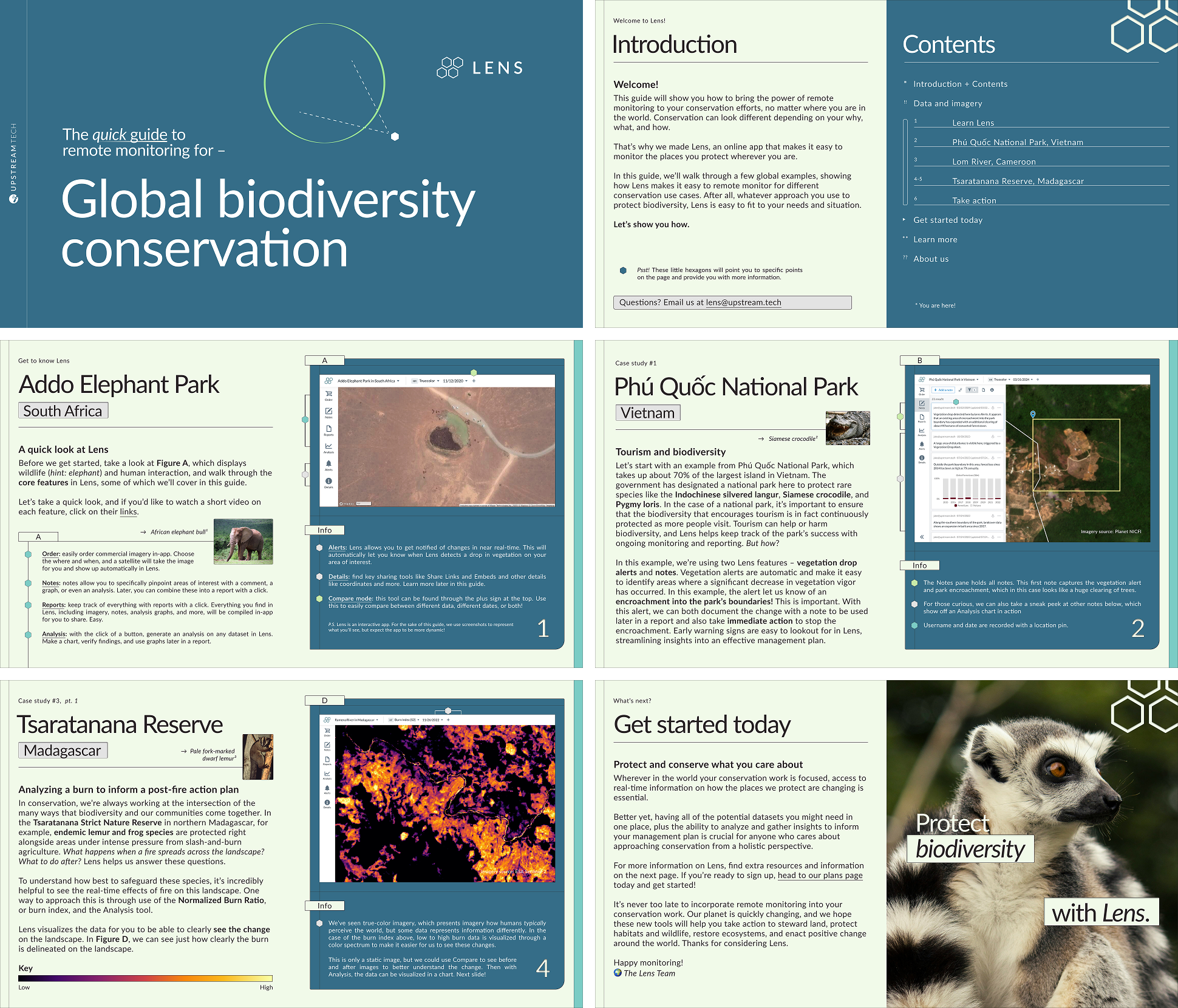Click Alerts bell icon in Addo Elephant app

[x=329, y=463]
